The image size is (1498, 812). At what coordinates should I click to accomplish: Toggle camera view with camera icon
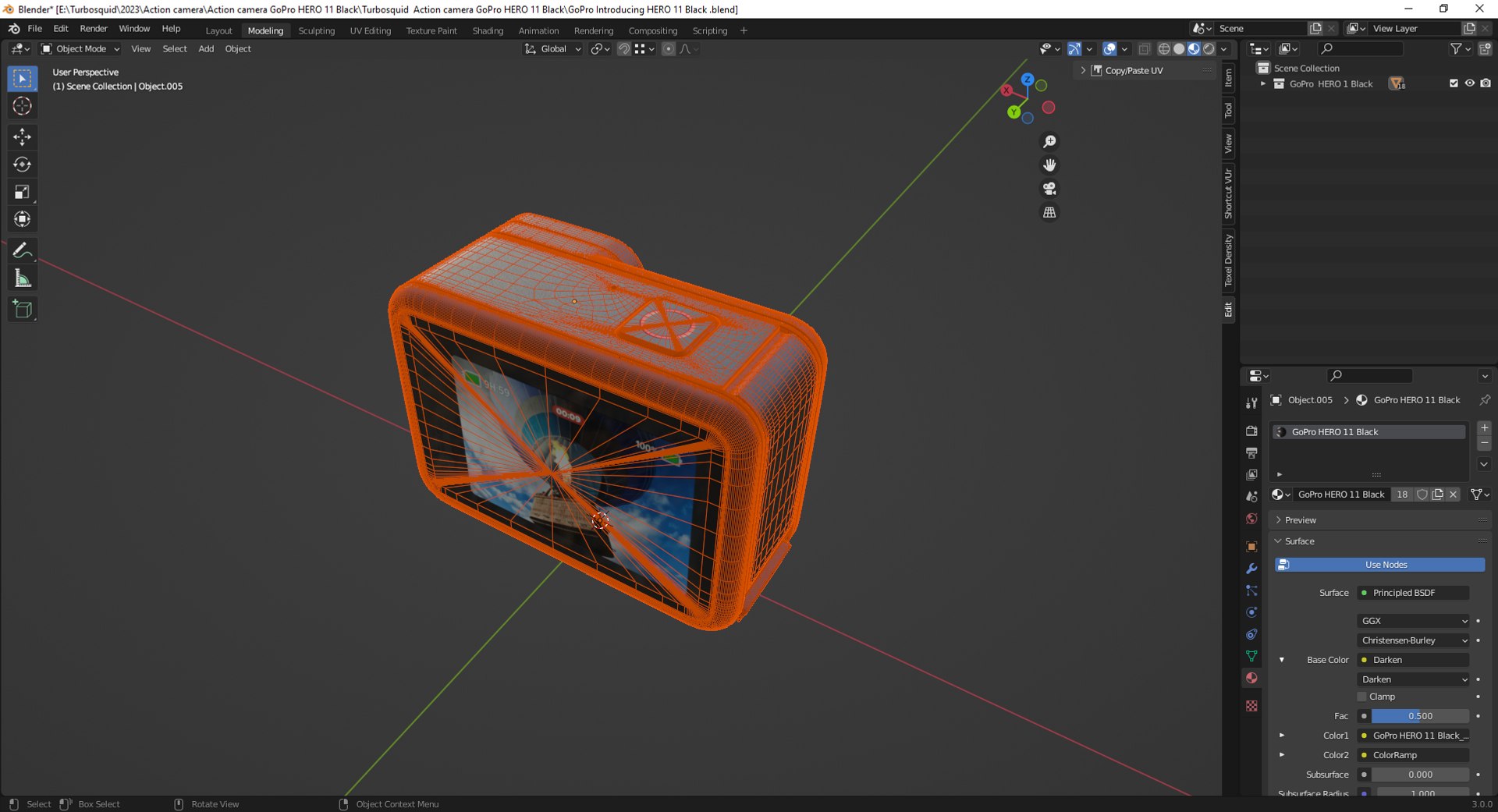(1049, 189)
